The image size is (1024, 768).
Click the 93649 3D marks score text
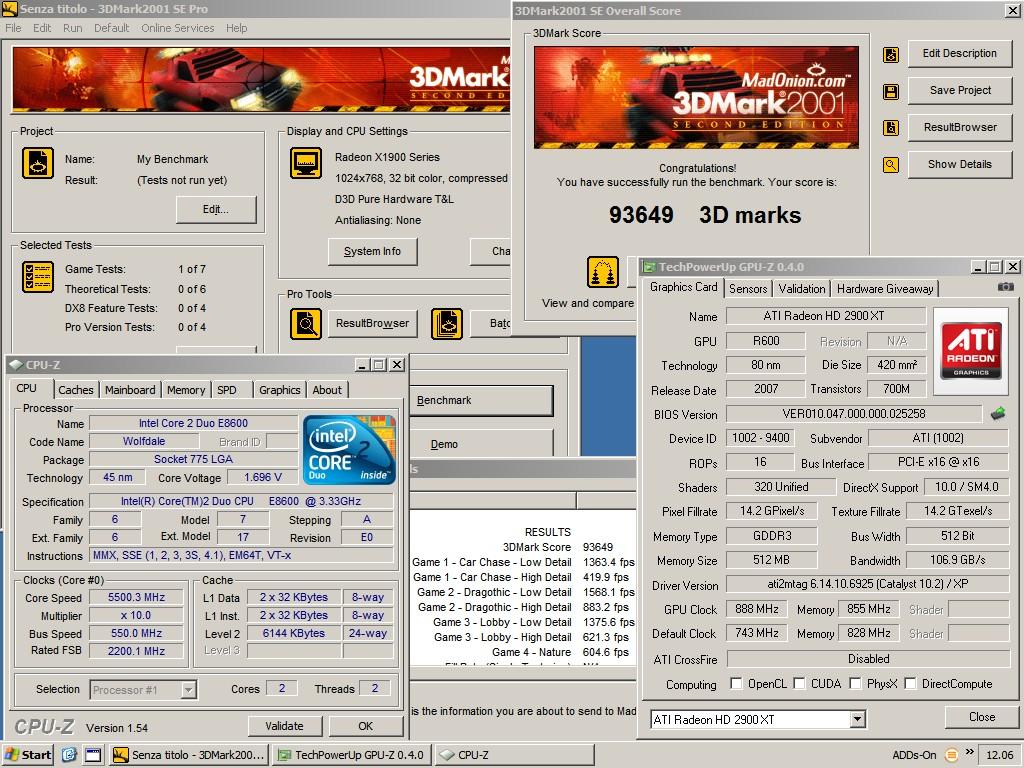click(x=704, y=215)
